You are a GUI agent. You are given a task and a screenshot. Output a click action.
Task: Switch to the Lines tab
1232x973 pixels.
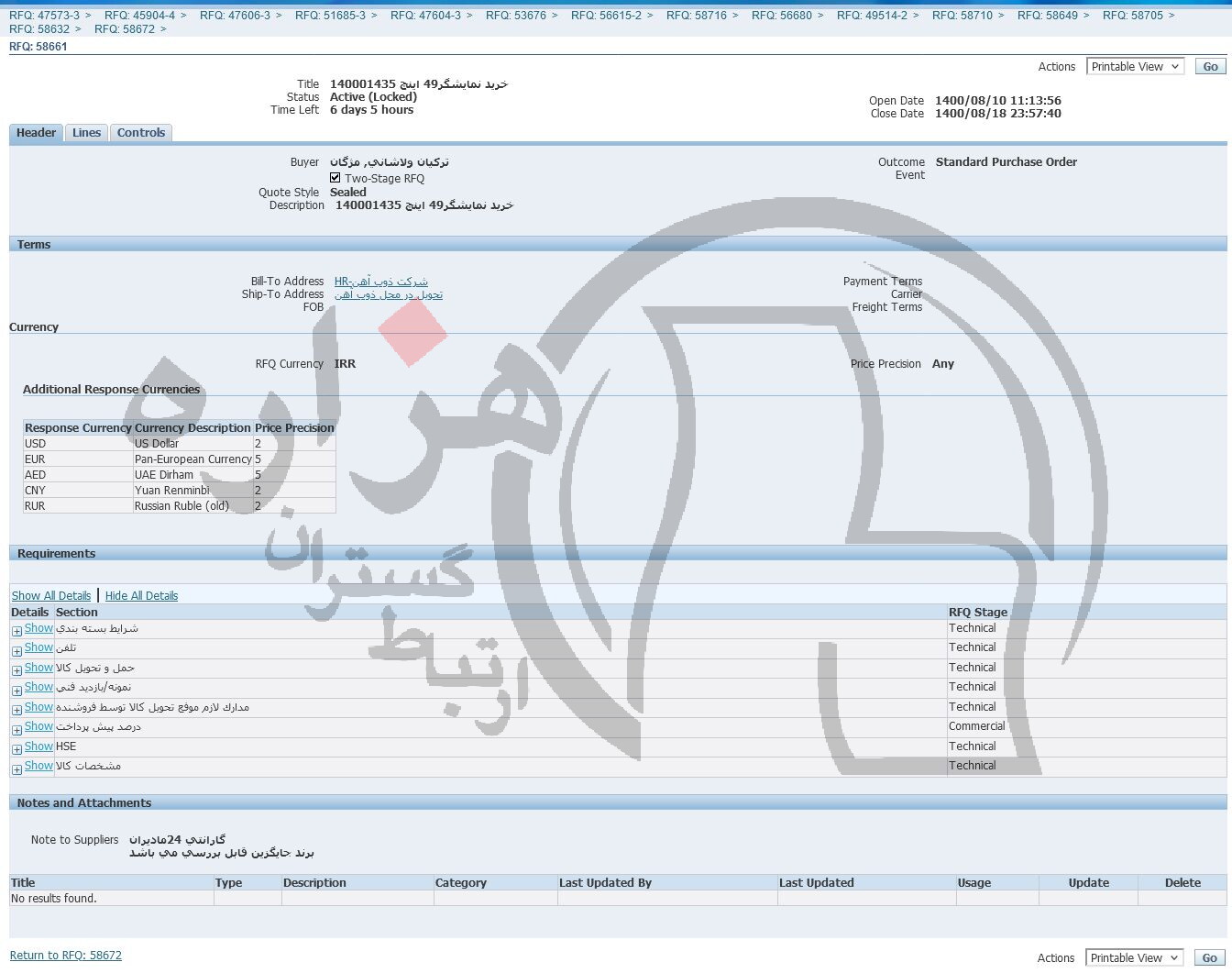[86, 133]
